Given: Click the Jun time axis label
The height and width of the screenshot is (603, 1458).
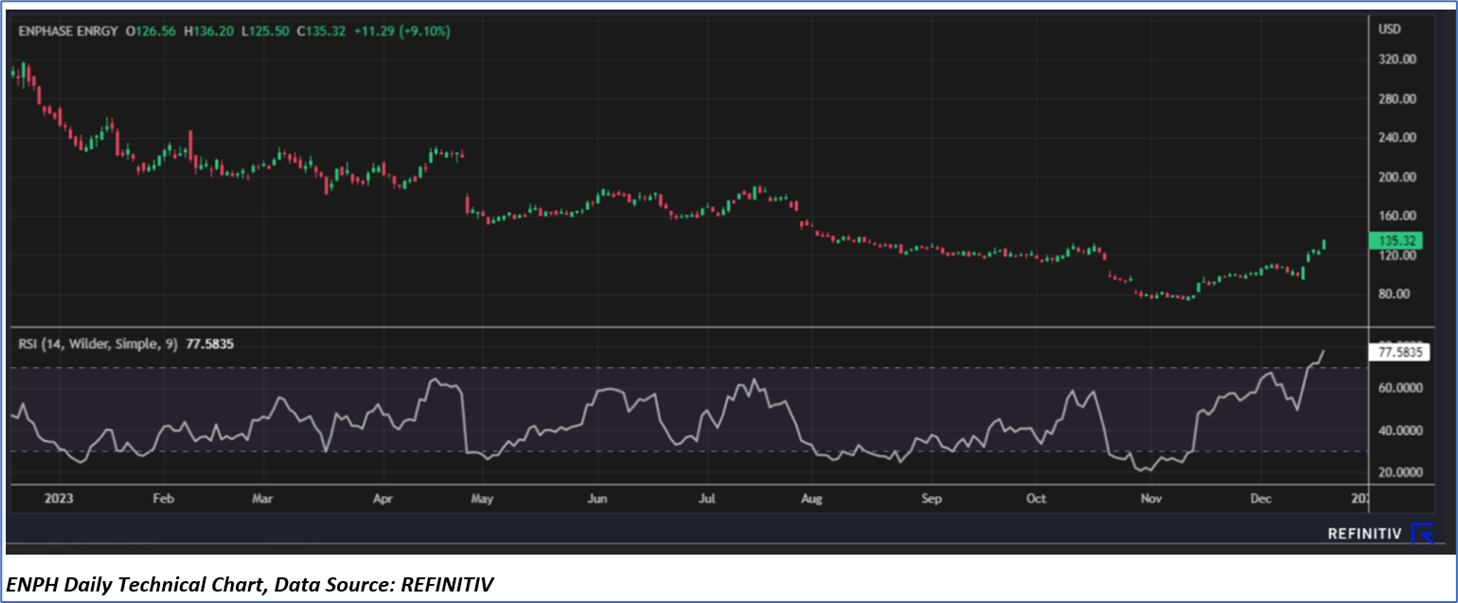Looking at the screenshot, I should click(x=597, y=497).
